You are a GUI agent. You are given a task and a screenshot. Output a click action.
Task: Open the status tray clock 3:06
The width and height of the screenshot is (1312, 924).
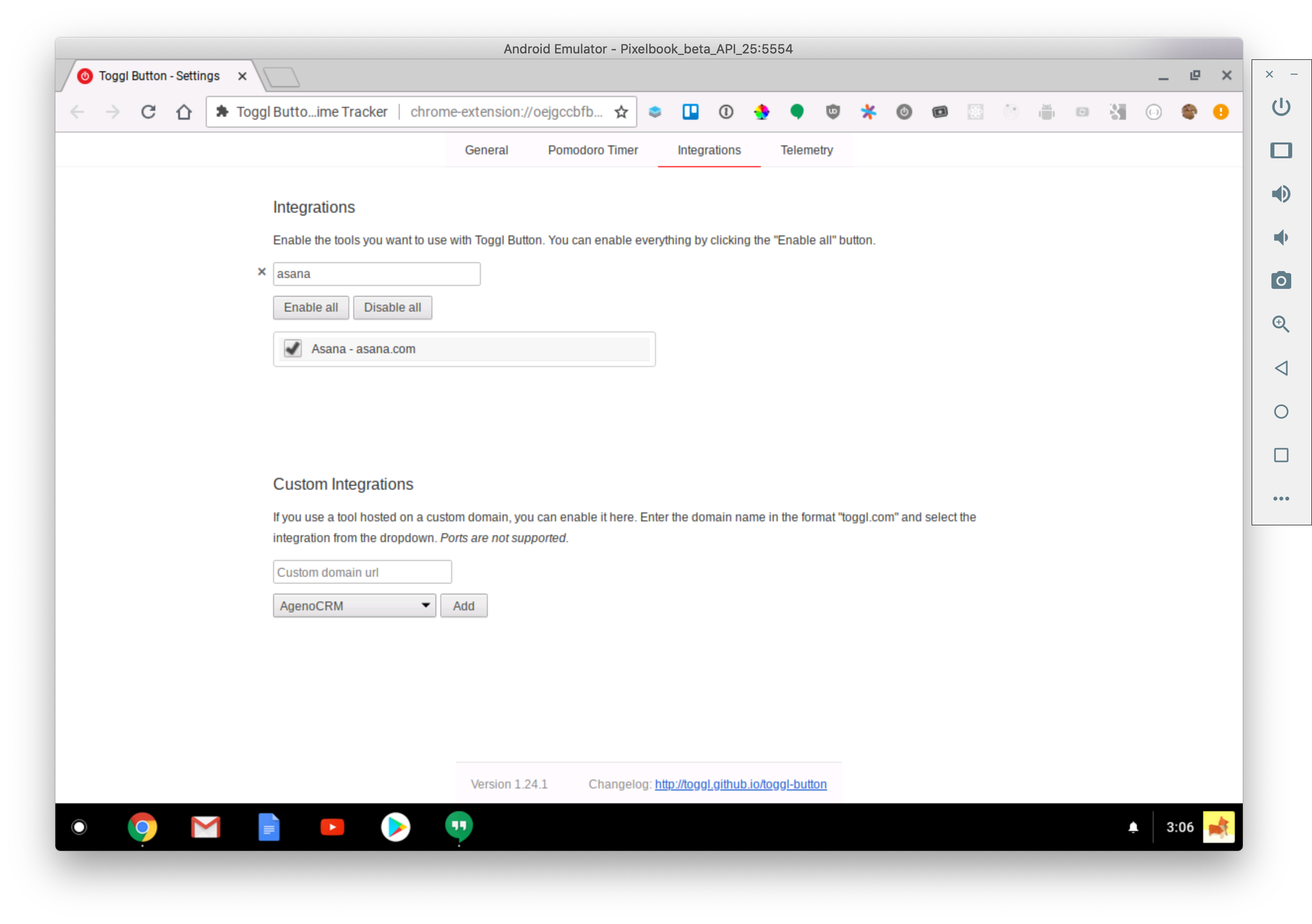click(1180, 827)
